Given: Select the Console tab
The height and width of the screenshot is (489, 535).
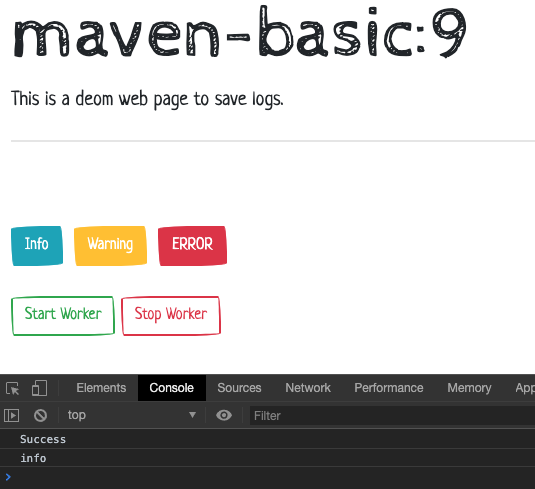Looking at the screenshot, I should 172,388.
